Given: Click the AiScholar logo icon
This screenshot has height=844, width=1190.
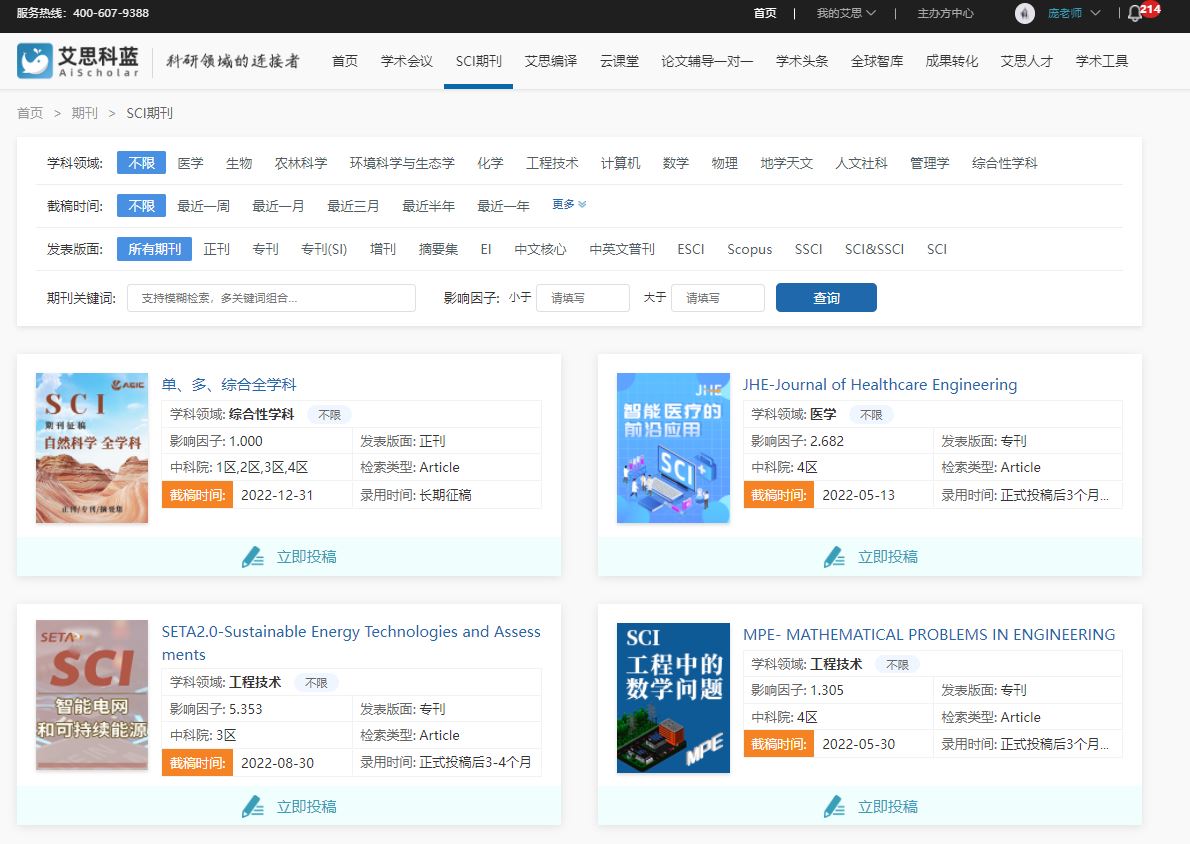Looking at the screenshot, I should (x=35, y=61).
